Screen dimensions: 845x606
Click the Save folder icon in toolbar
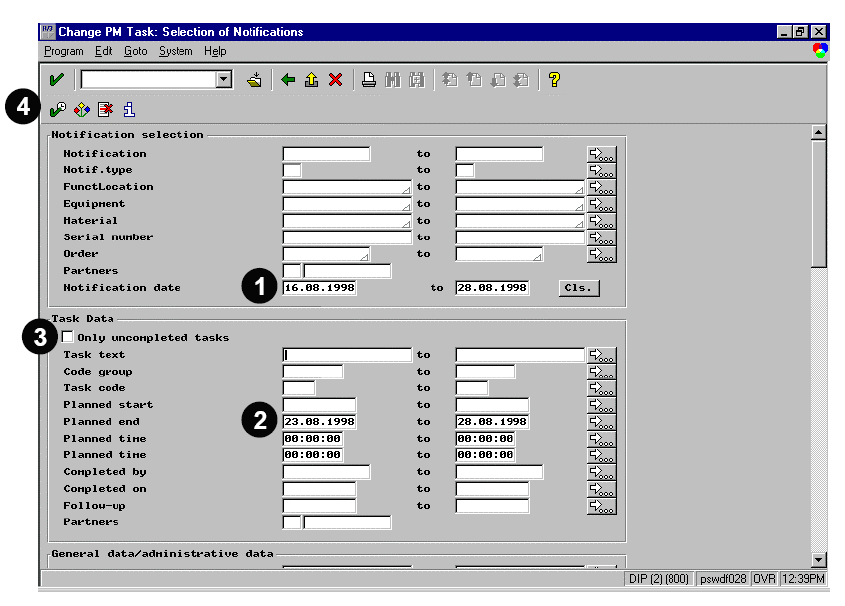[x=254, y=80]
